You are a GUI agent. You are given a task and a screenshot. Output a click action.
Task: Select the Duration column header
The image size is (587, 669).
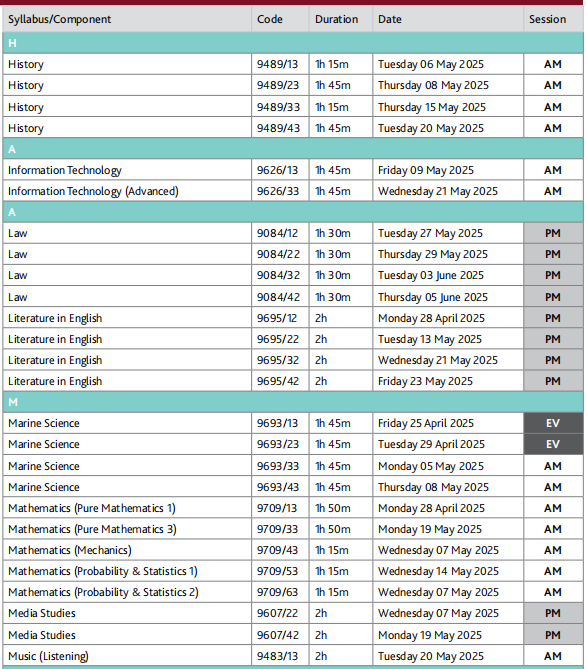click(x=337, y=19)
